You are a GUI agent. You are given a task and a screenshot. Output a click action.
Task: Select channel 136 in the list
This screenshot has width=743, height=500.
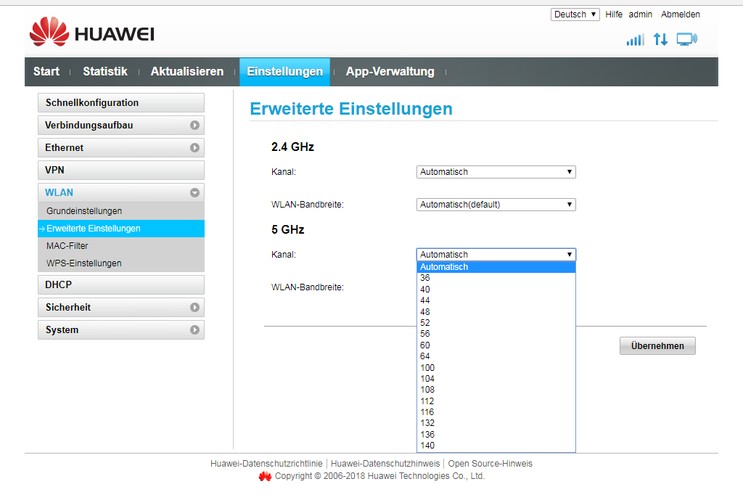(496, 435)
